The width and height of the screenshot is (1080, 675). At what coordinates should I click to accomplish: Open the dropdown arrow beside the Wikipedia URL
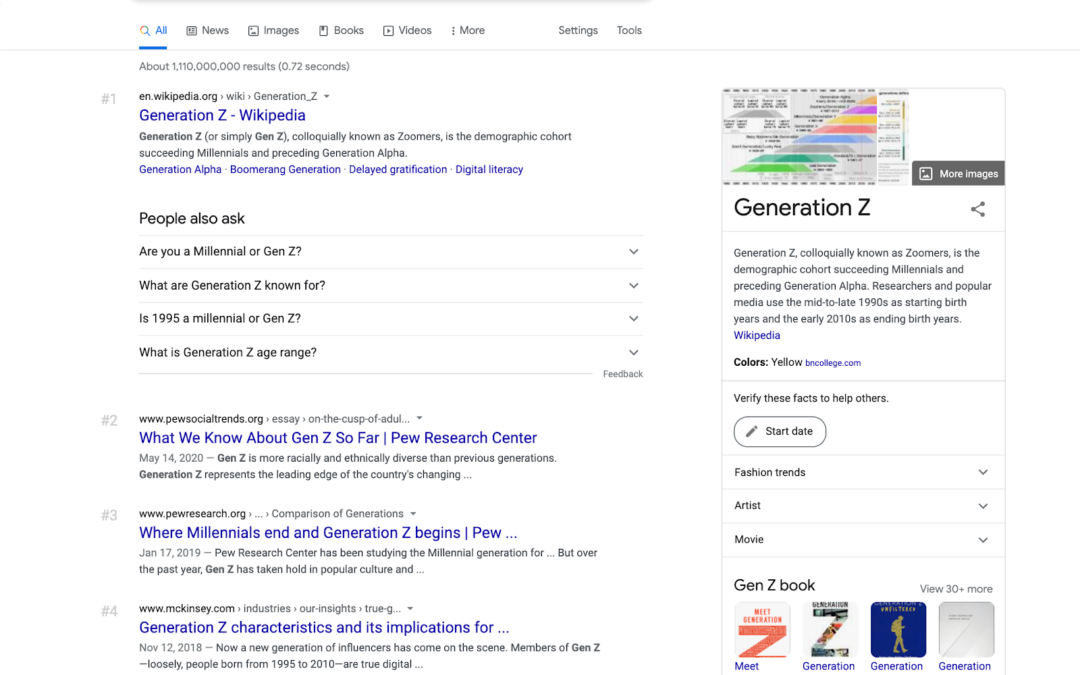click(329, 95)
